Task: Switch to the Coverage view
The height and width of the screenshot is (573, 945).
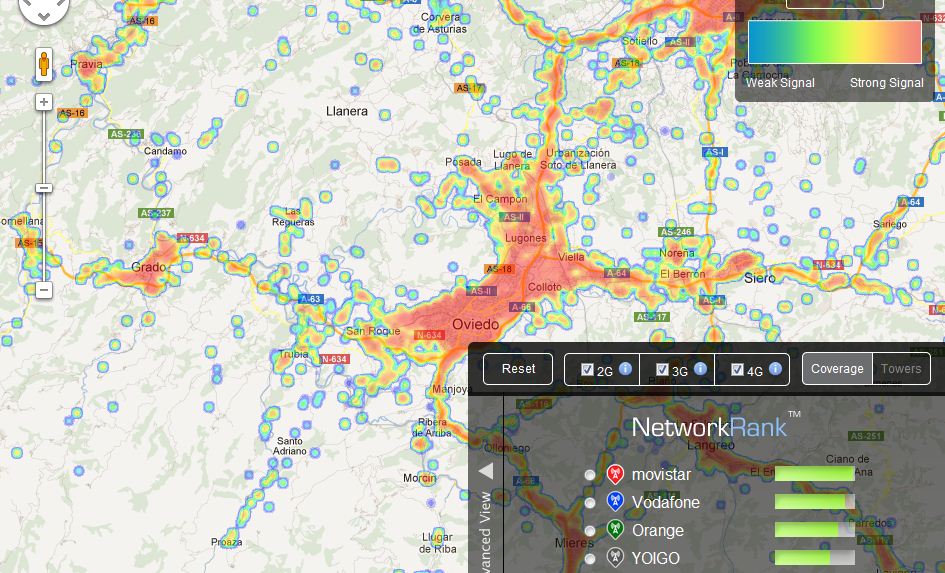Action: coord(837,369)
